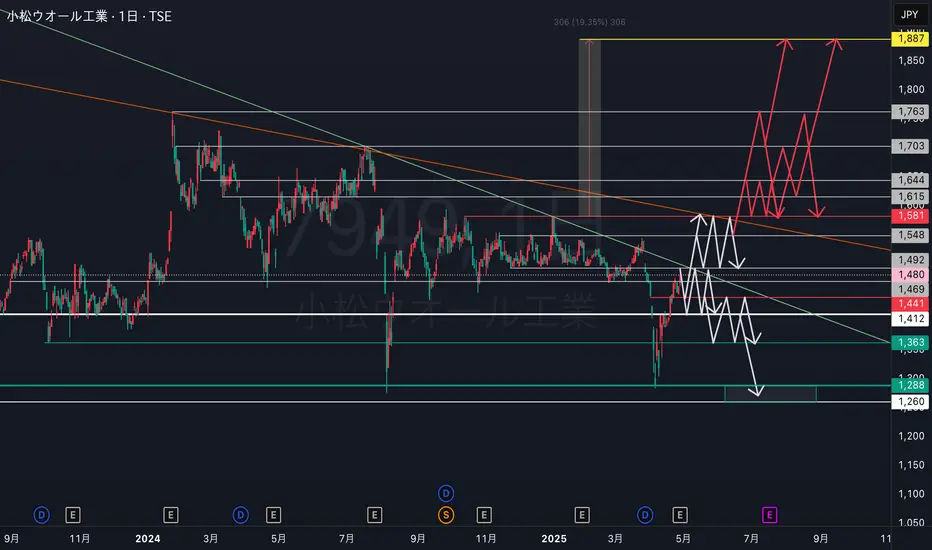Click the 1,100 price axis value

coord(911,494)
